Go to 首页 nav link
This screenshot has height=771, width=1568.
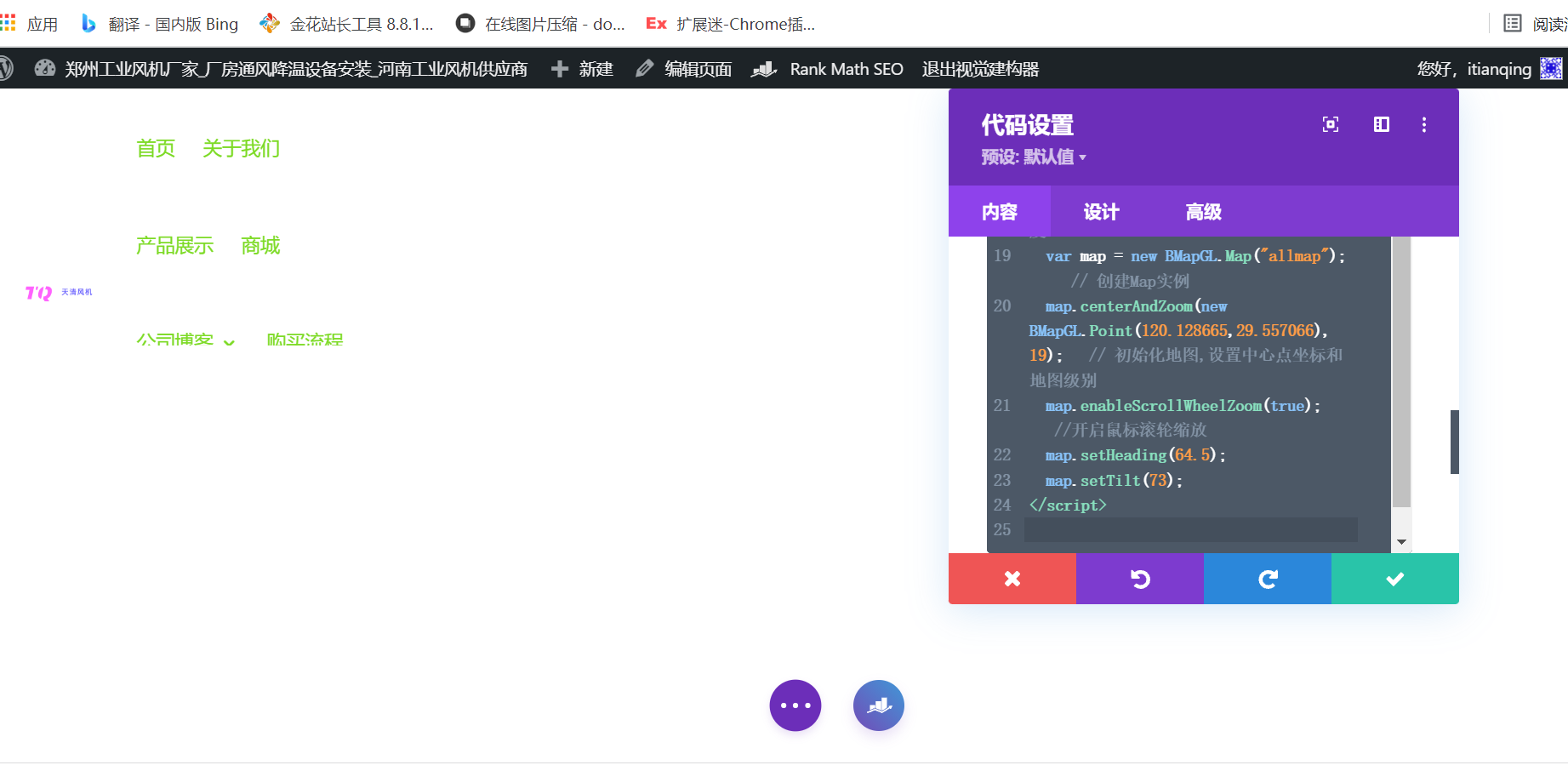156,148
